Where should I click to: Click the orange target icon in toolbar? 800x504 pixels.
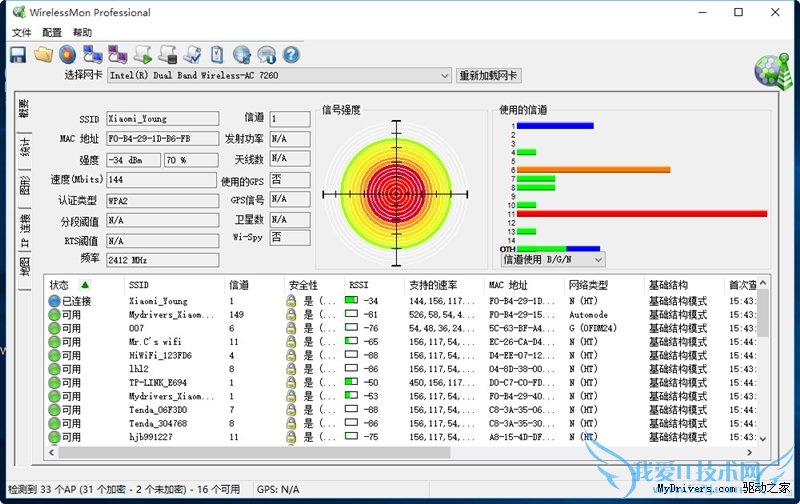click(67, 54)
